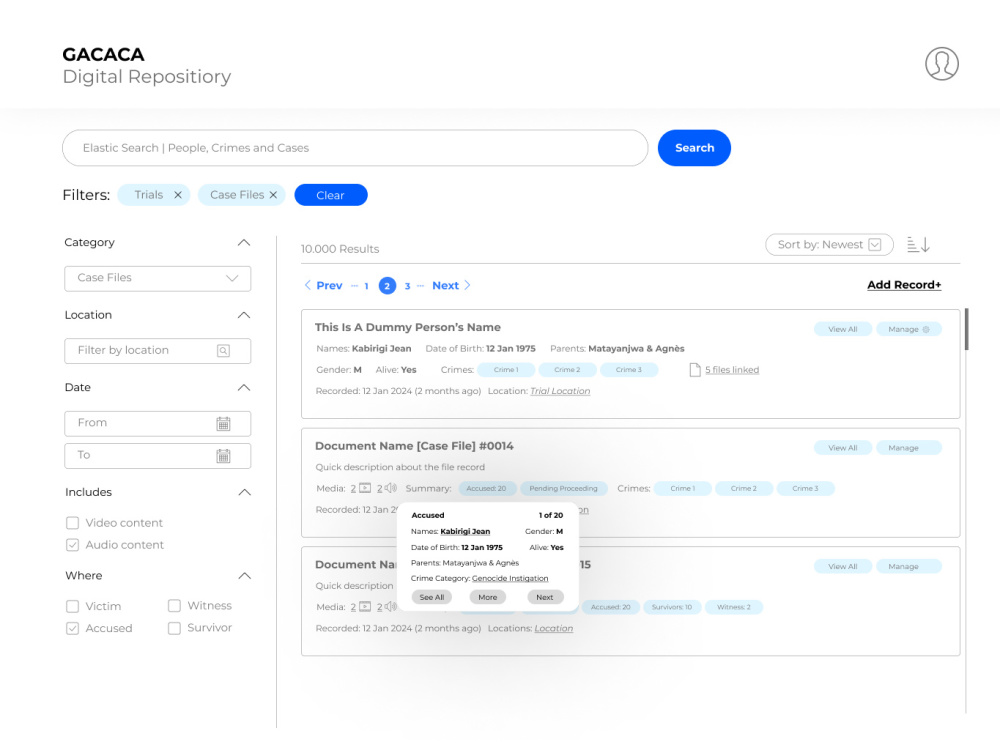Open the Trial Location link

pyautogui.click(x=560, y=392)
